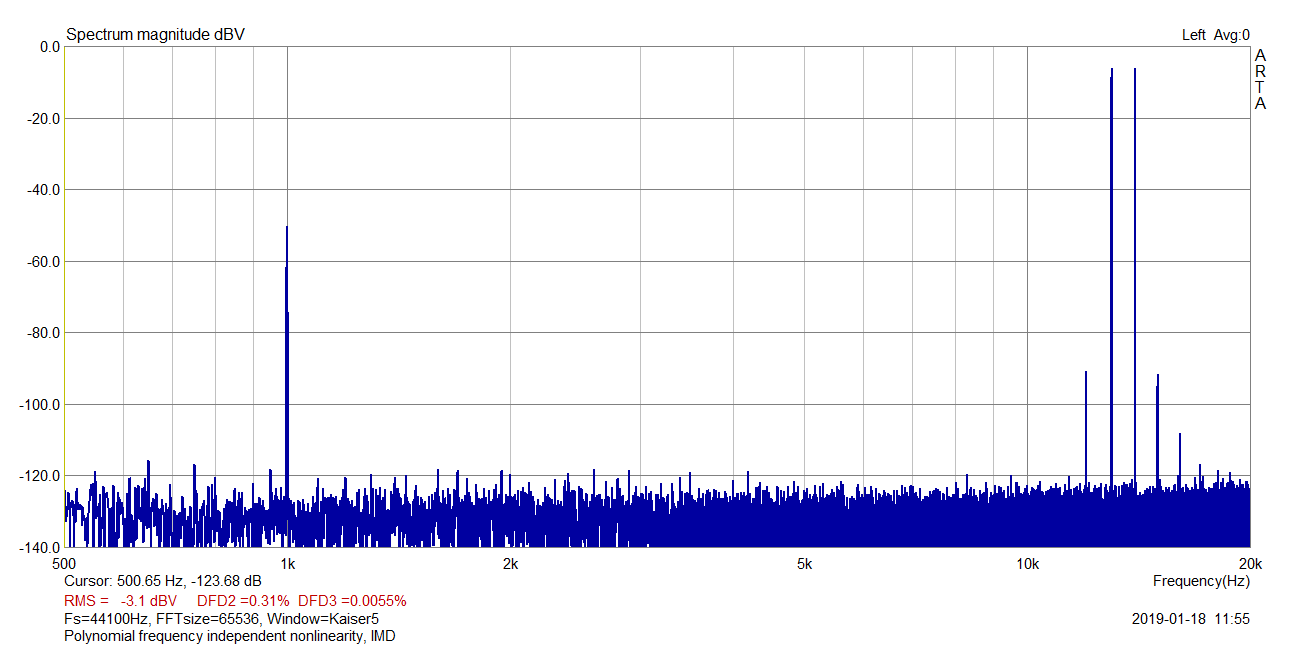This screenshot has width=1314, height=648.
Task: Click the 'Left Avg:0' channel label
Action: 1215,35
